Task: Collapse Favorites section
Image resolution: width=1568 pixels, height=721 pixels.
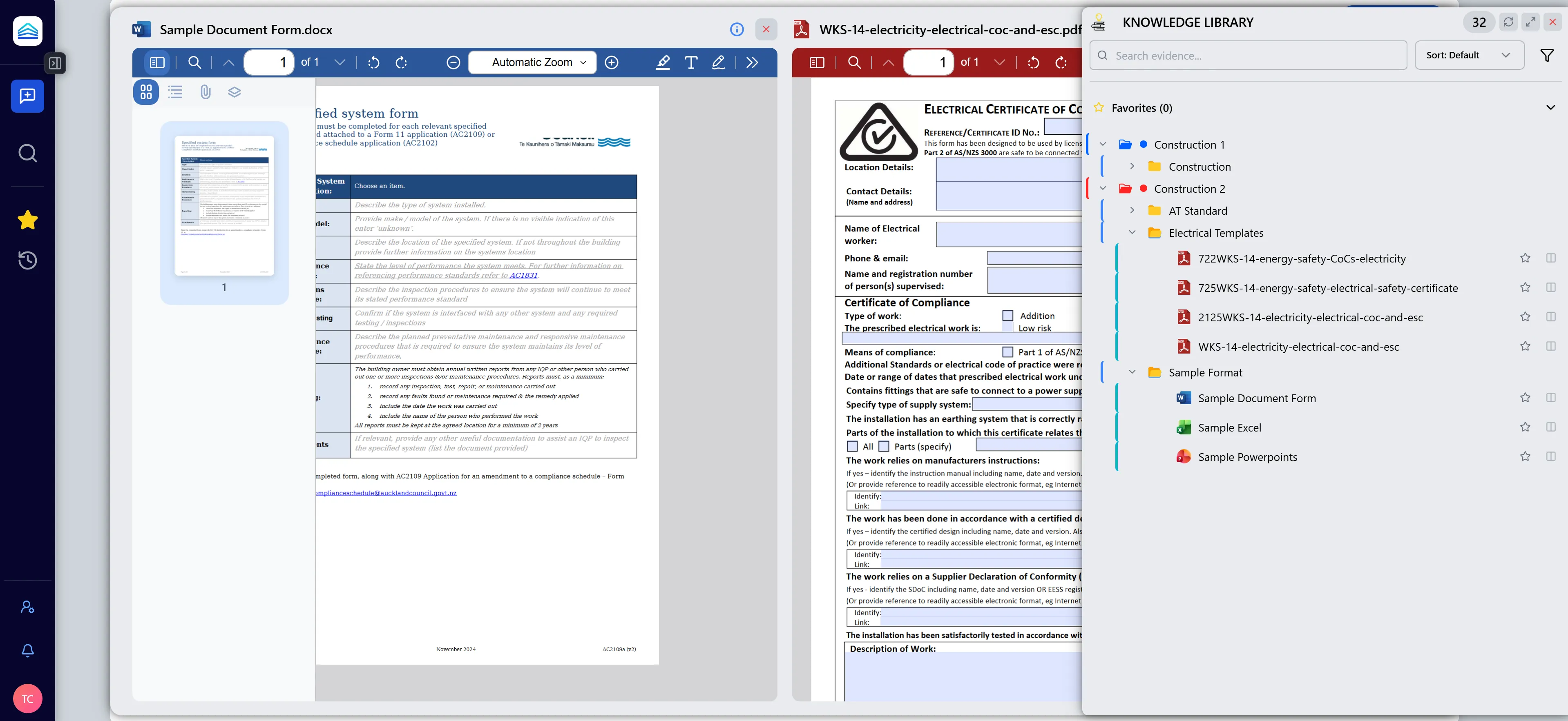Action: (1550, 108)
